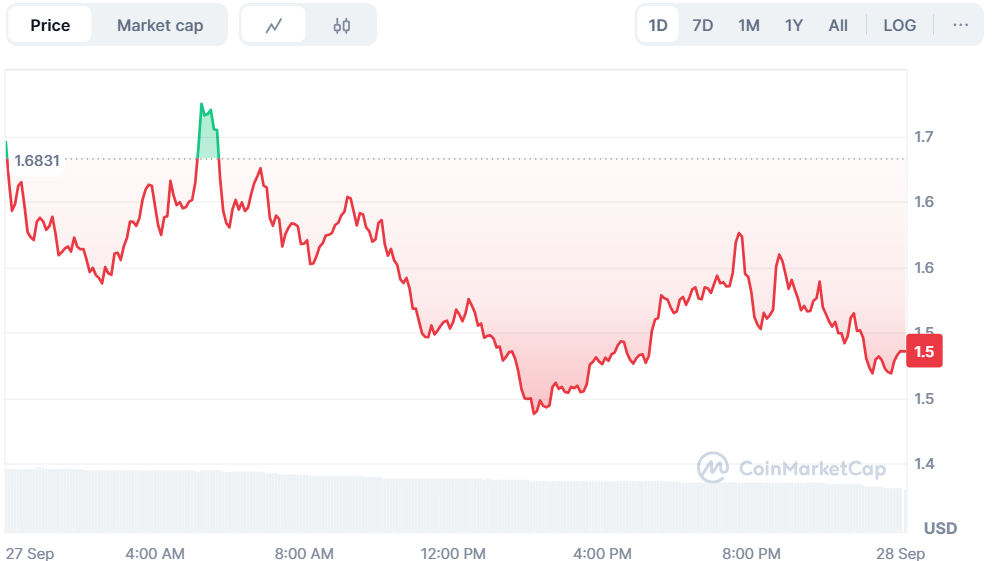Viewport: 997px width, 561px height.
Task: Click the red current price label 1.5
Action: (924, 351)
